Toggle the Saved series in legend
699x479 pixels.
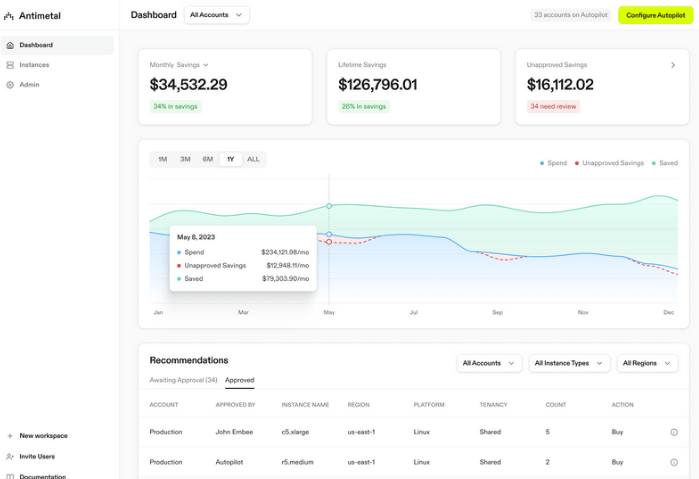coord(664,163)
